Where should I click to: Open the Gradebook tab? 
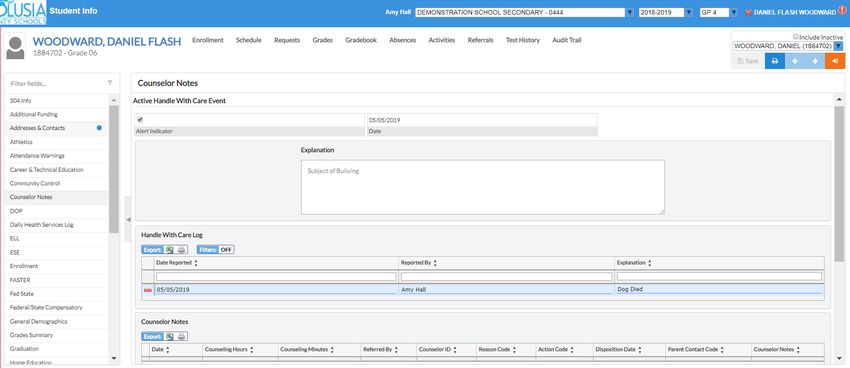[x=361, y=40]
